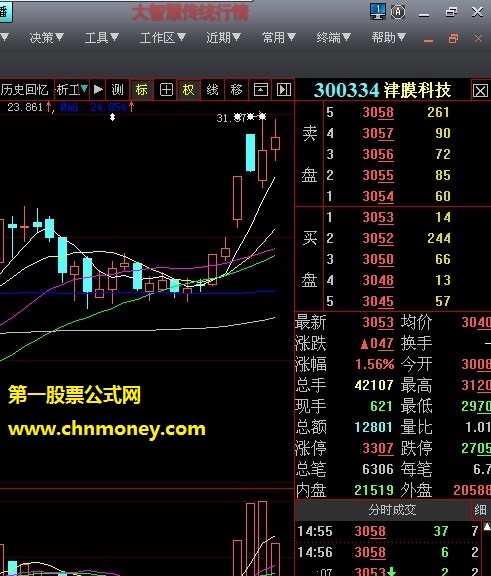Click the 31.87 high price label on chart

[231, 118]
